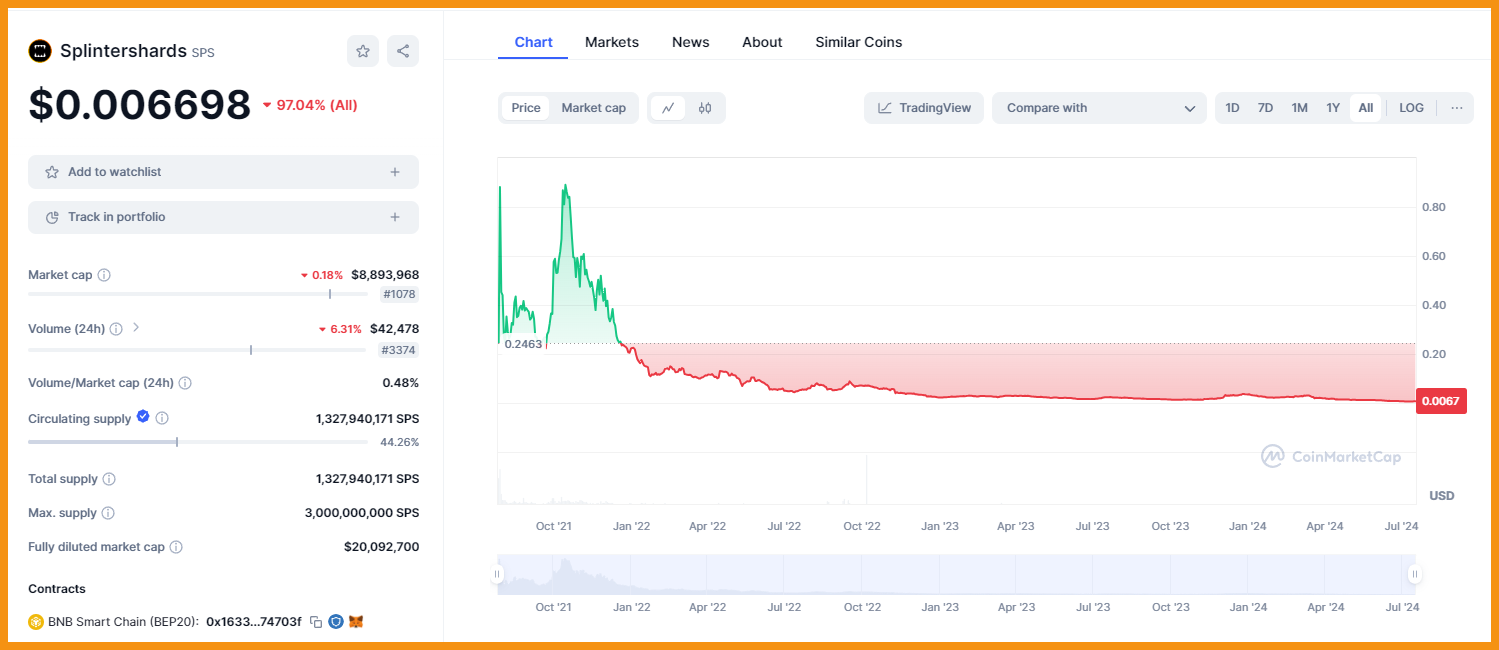Go to the News tab

[x=691, y=42]
